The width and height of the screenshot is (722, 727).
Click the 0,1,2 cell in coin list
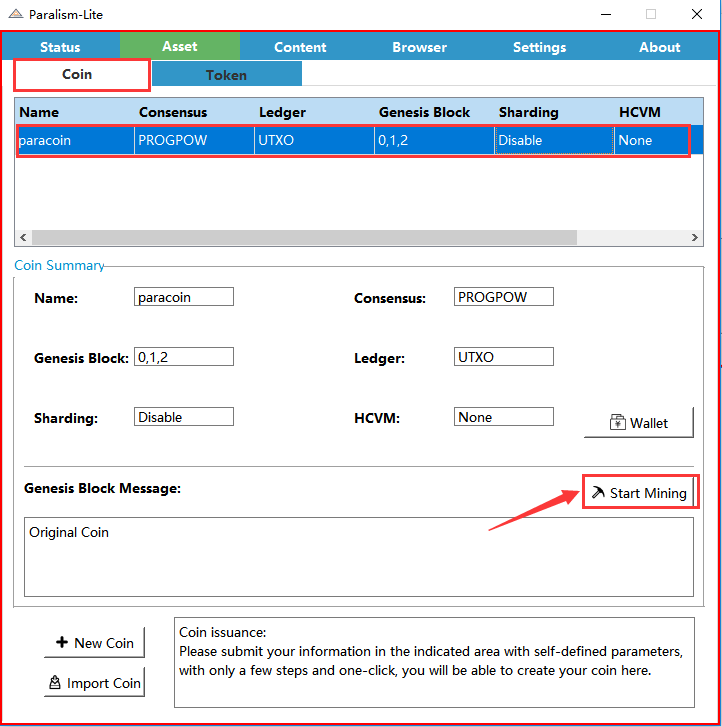[434, 140]
